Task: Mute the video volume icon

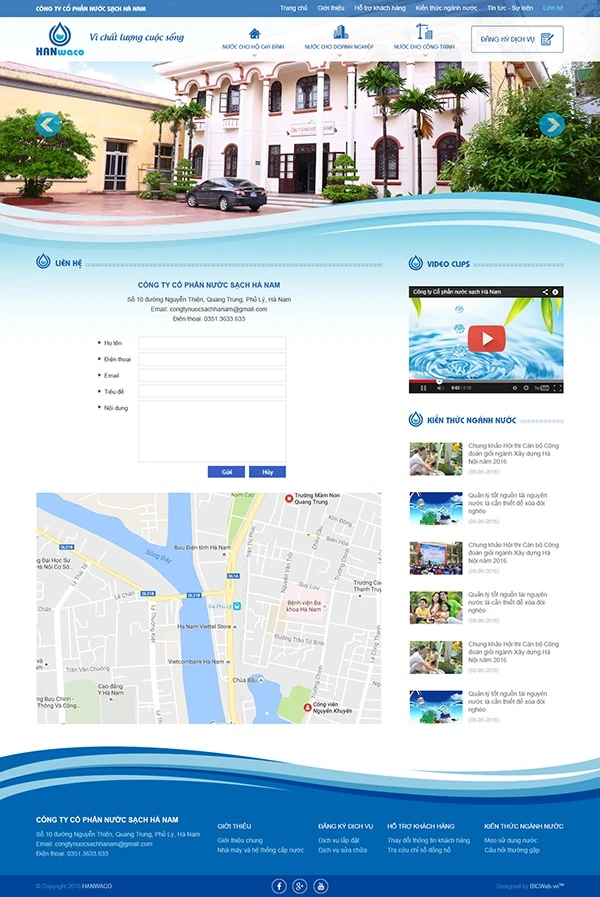Action: click(440, 388)
